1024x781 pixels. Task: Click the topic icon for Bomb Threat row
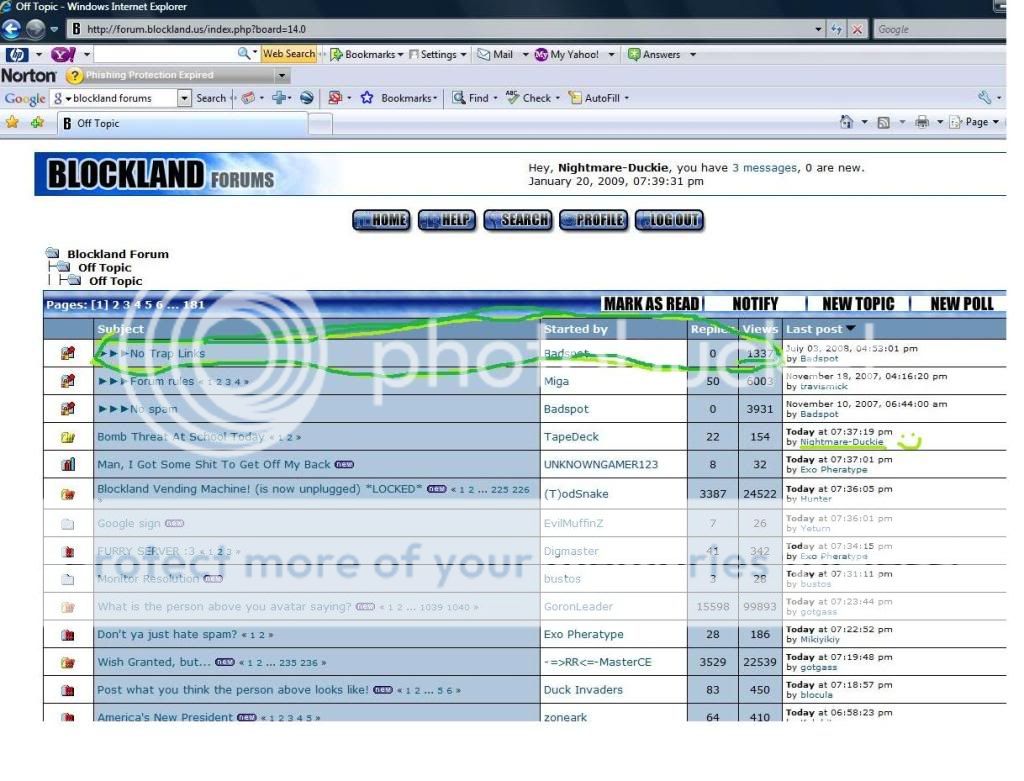[68, 438]
